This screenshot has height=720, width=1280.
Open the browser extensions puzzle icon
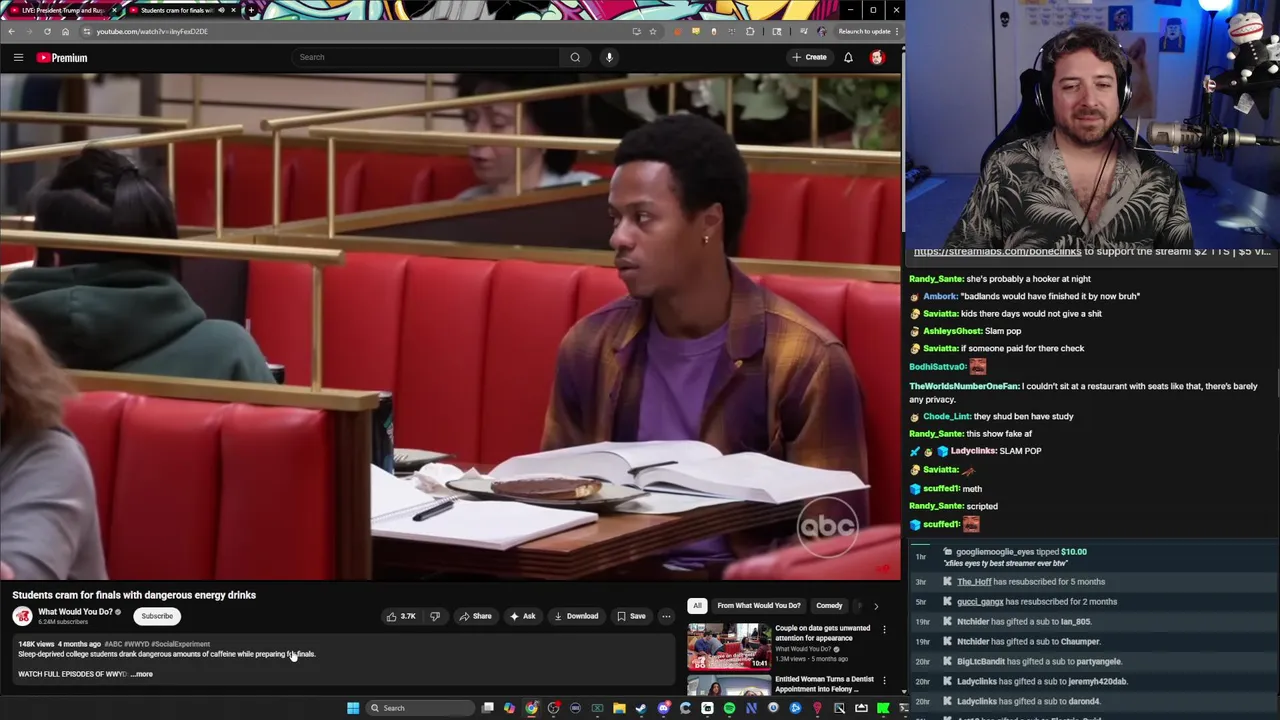tap(750, 31)
